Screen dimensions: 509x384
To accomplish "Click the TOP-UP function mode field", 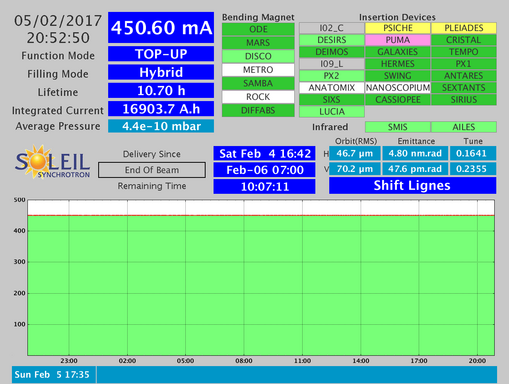I will (161, 54).
